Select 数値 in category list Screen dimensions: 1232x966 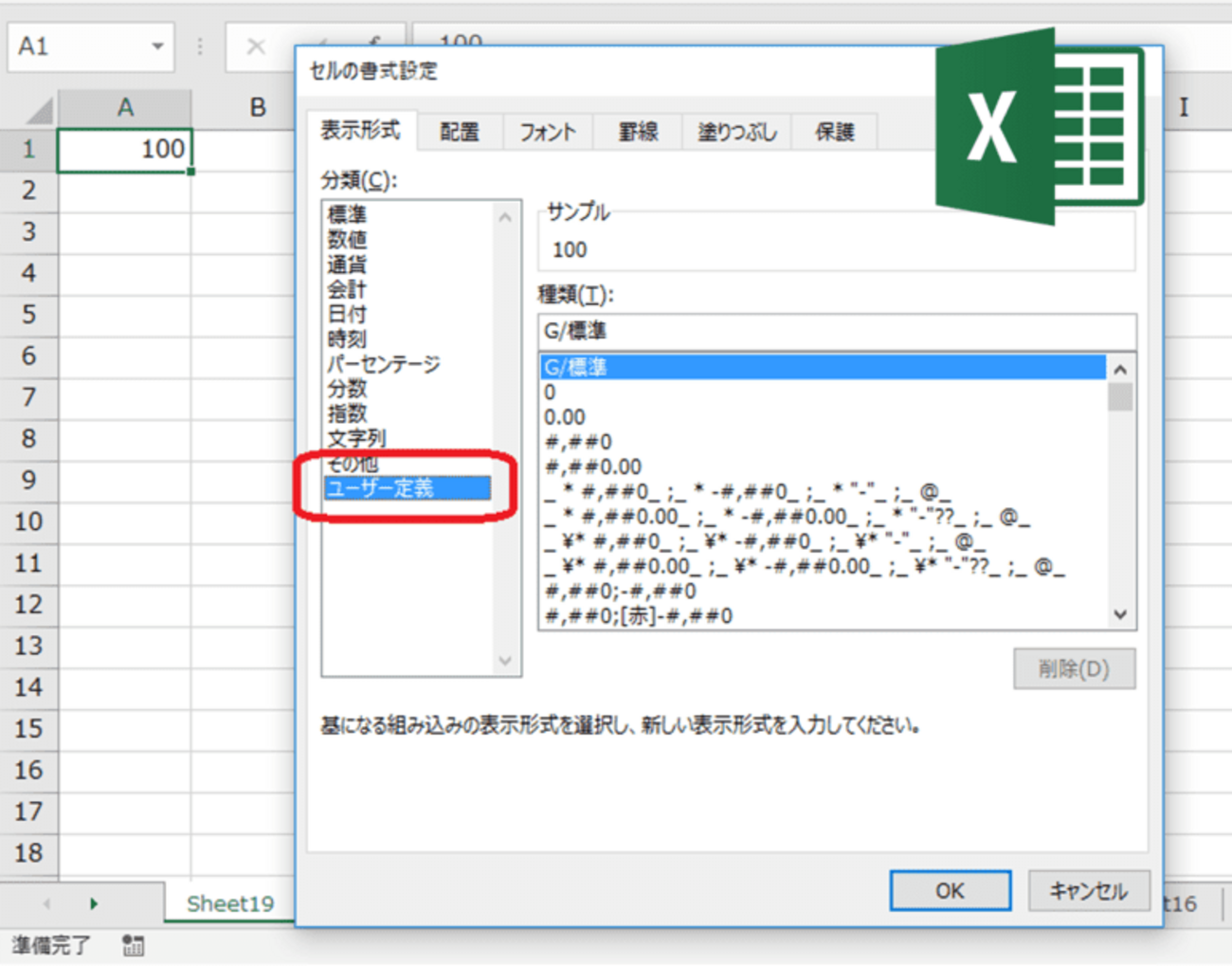pyautogui.click(x=347, y=240)
